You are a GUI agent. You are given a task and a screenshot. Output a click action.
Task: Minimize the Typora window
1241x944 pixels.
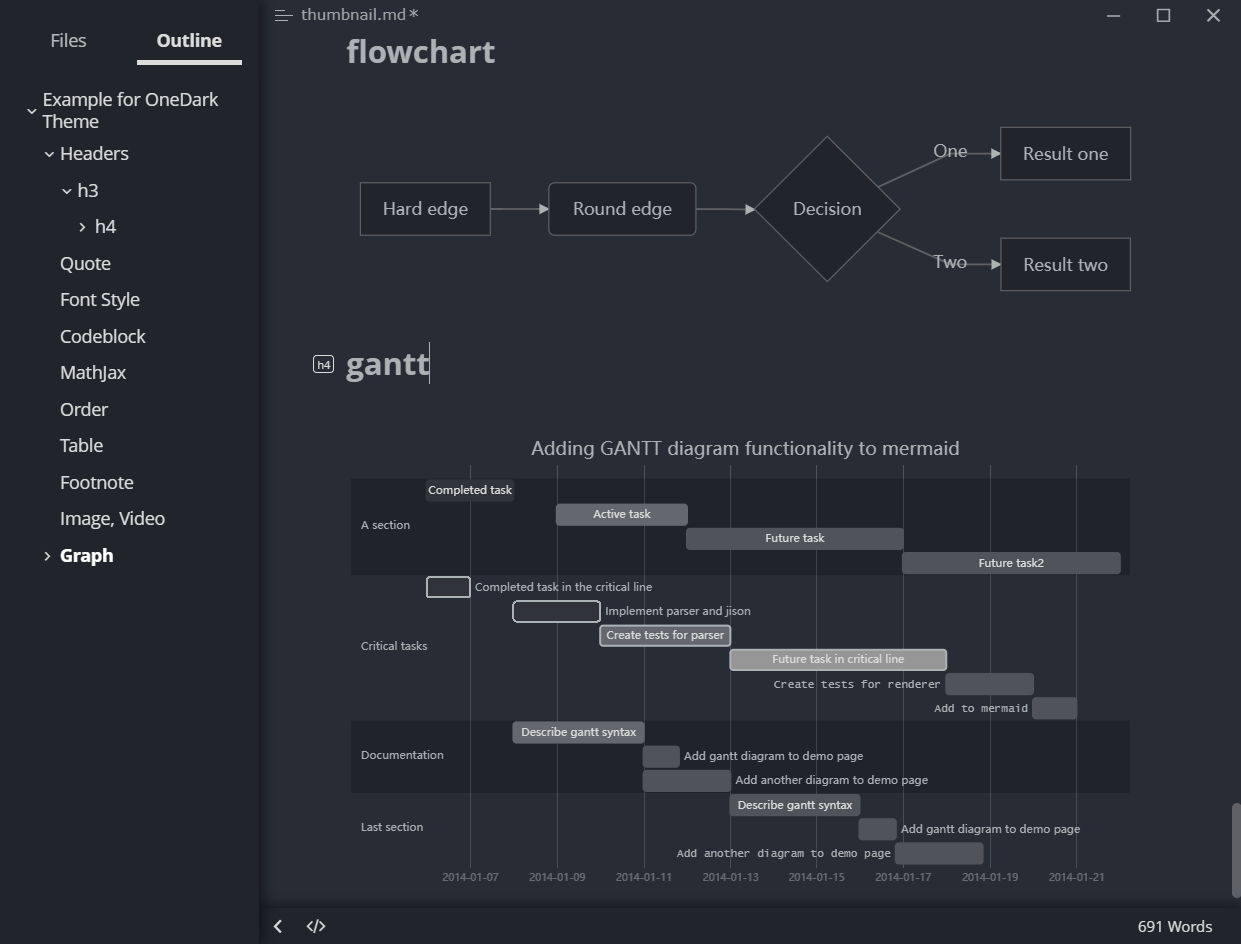pos(1115,15)
